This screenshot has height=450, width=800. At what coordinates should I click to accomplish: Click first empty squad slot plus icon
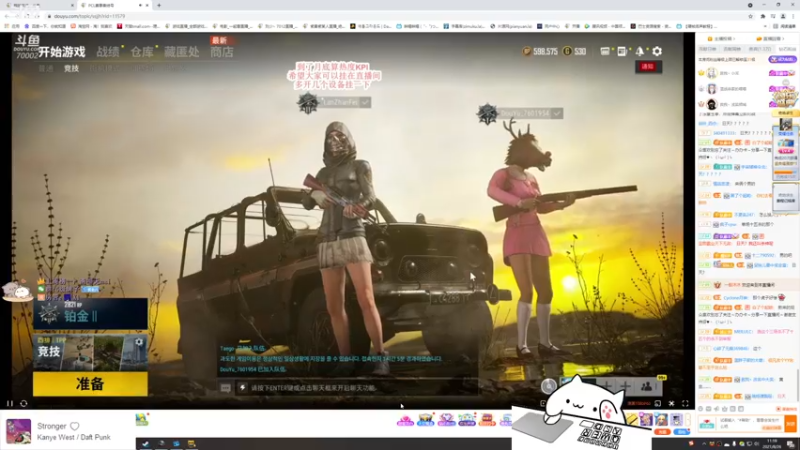[607, 386]
